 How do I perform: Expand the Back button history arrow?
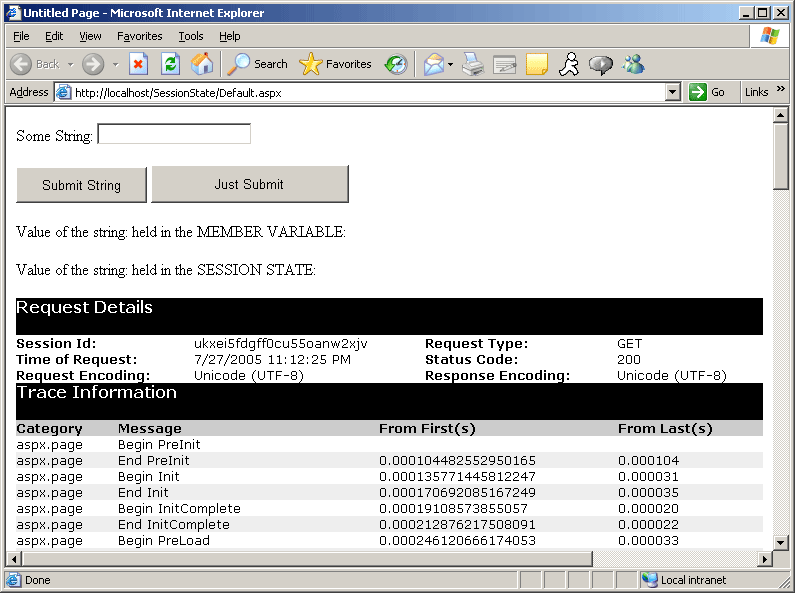click(70, 64)
